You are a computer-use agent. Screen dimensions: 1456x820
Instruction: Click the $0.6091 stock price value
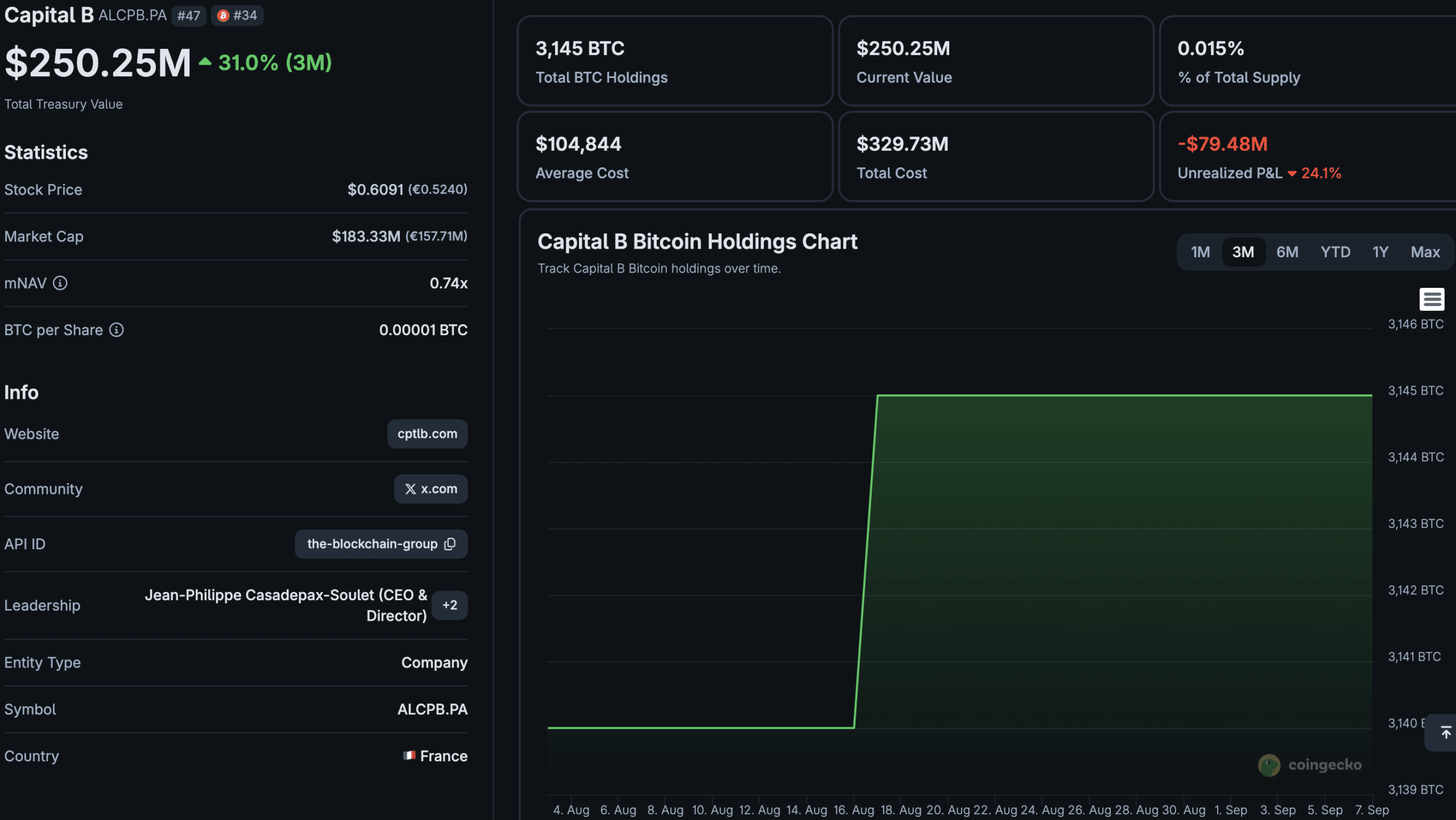(x=375, y=189)
